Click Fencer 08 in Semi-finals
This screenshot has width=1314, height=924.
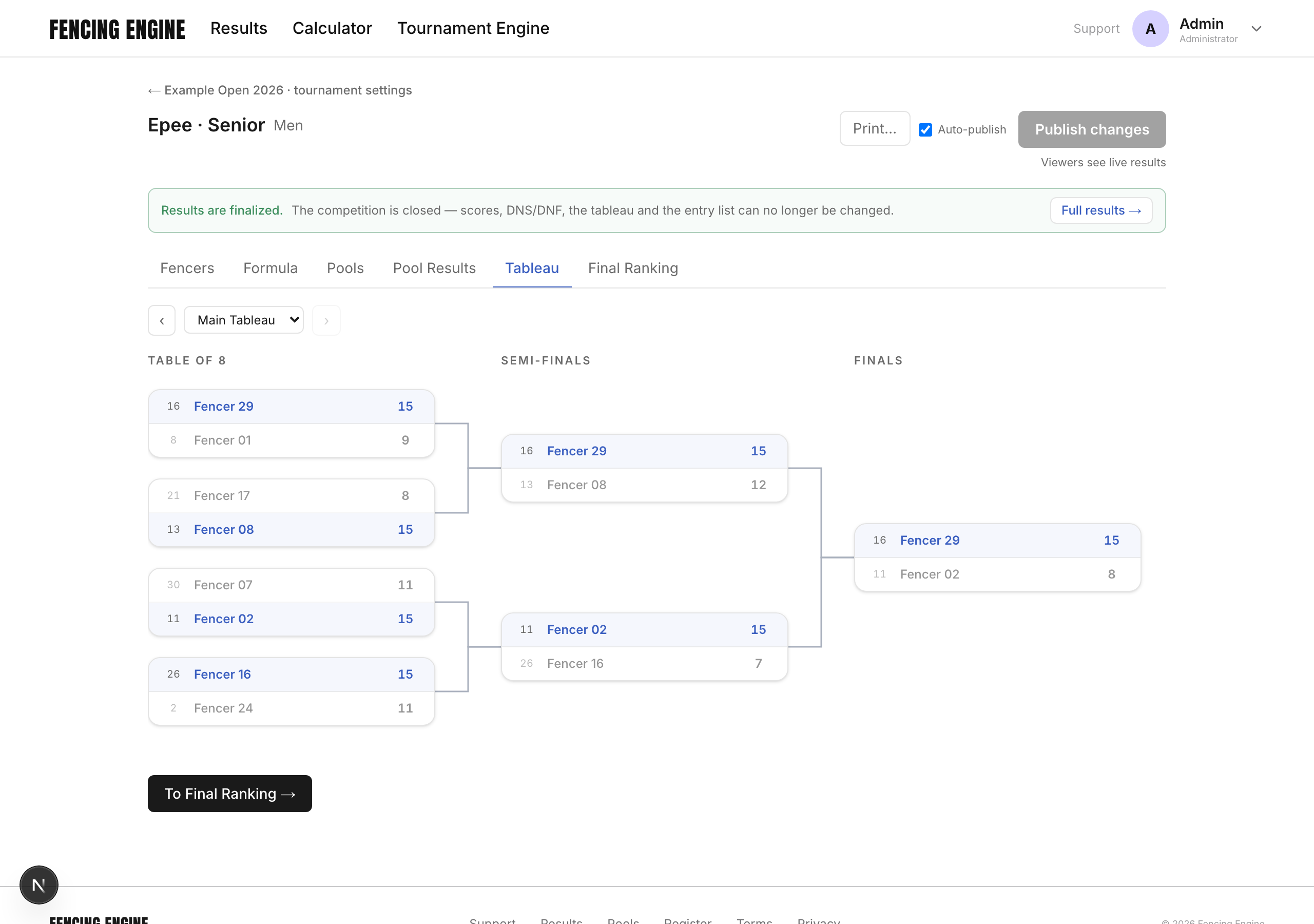[x=644, y=485]
